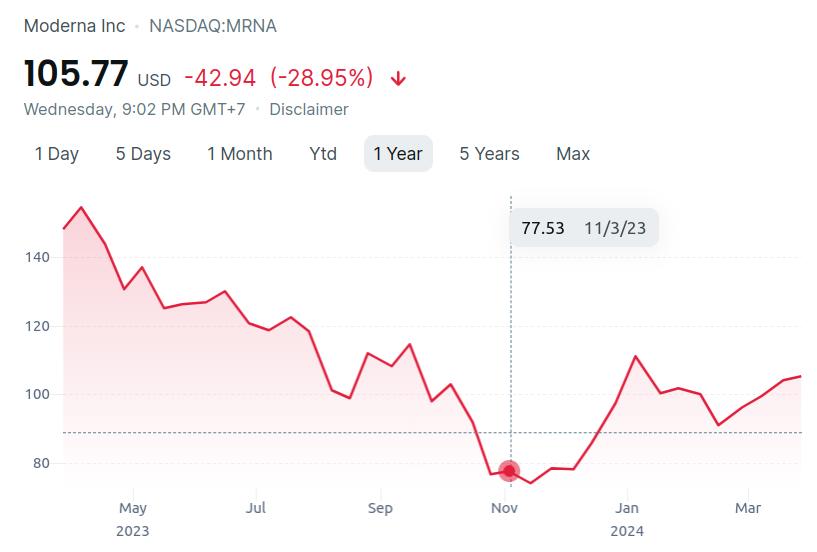The height and width of the screenshot is (552, 817).
Task: Click the USD currency label
Action: pyautogui.click(x=154, y=80)
